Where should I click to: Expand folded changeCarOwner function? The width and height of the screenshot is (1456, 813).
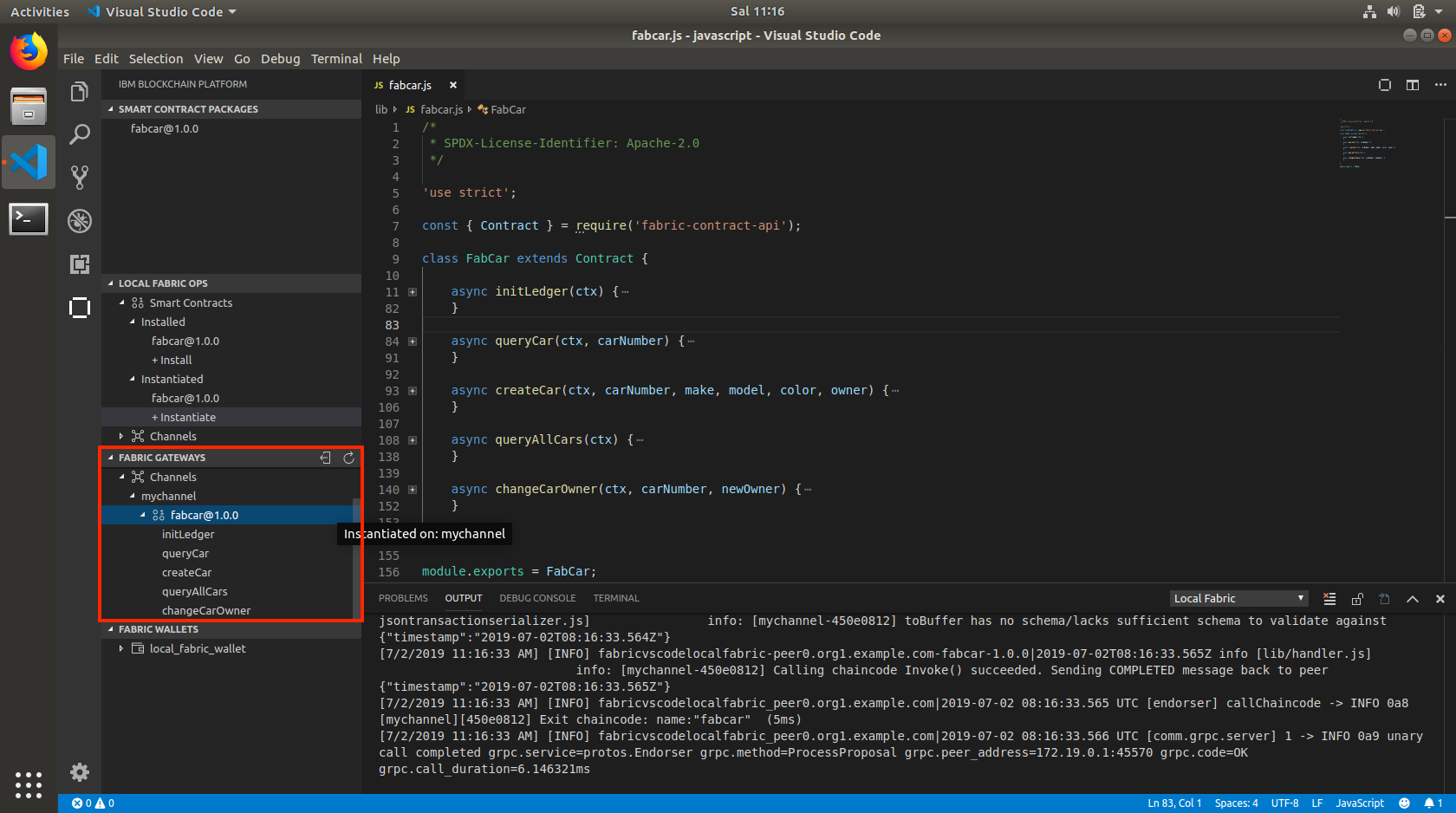coord(413,490)
